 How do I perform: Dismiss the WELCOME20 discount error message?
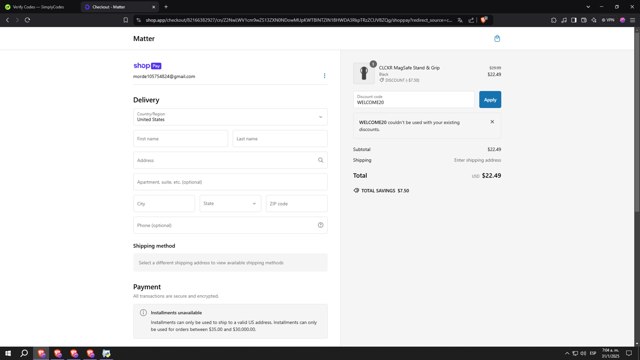[492, 122]
